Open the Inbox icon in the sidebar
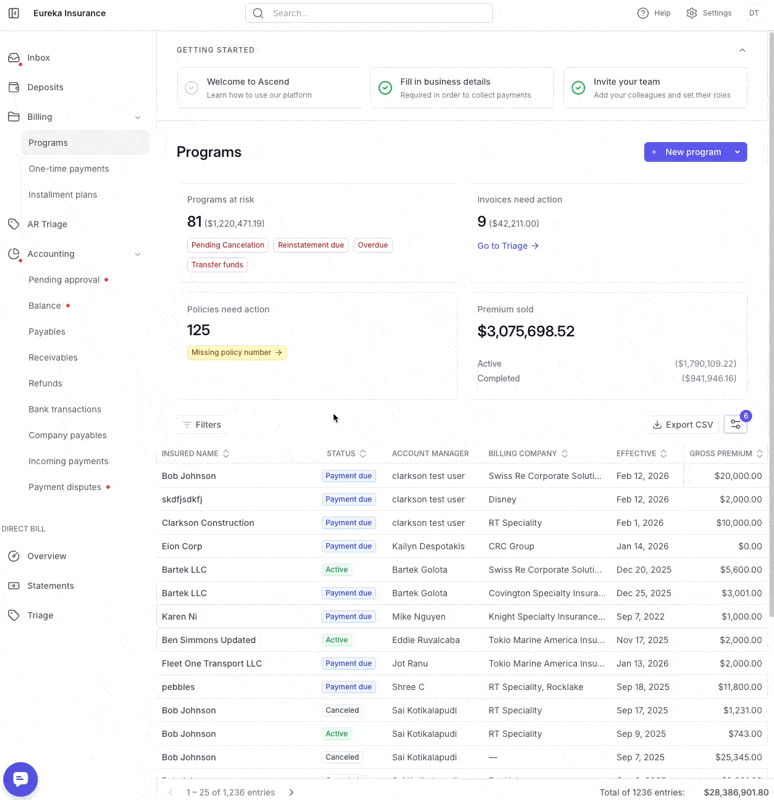Viewport: 774px width, 800px height. click(14, 58)
